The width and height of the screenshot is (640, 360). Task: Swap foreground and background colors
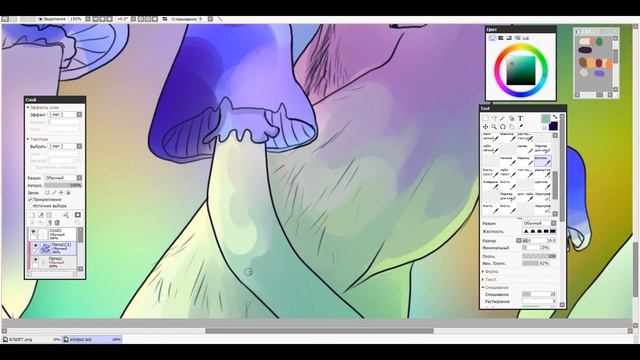(x=555, y=117)
